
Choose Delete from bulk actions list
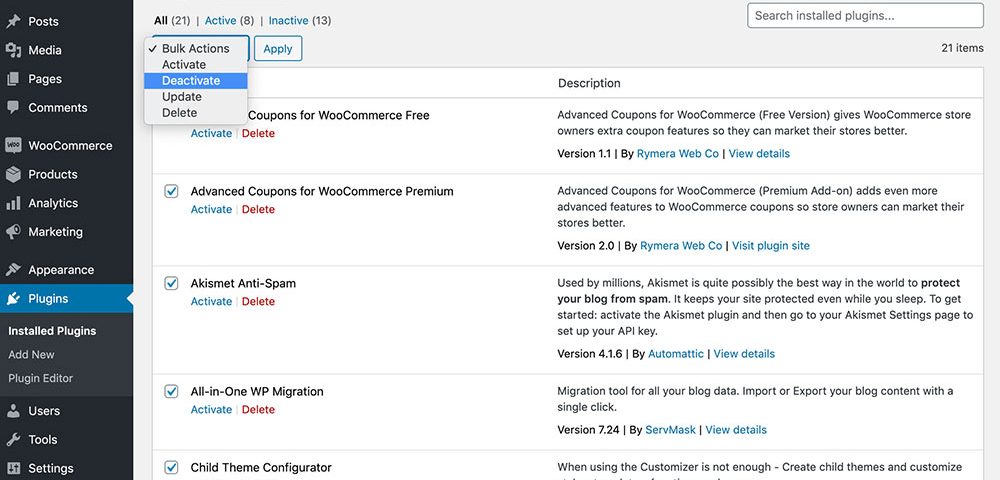(196, 112)
